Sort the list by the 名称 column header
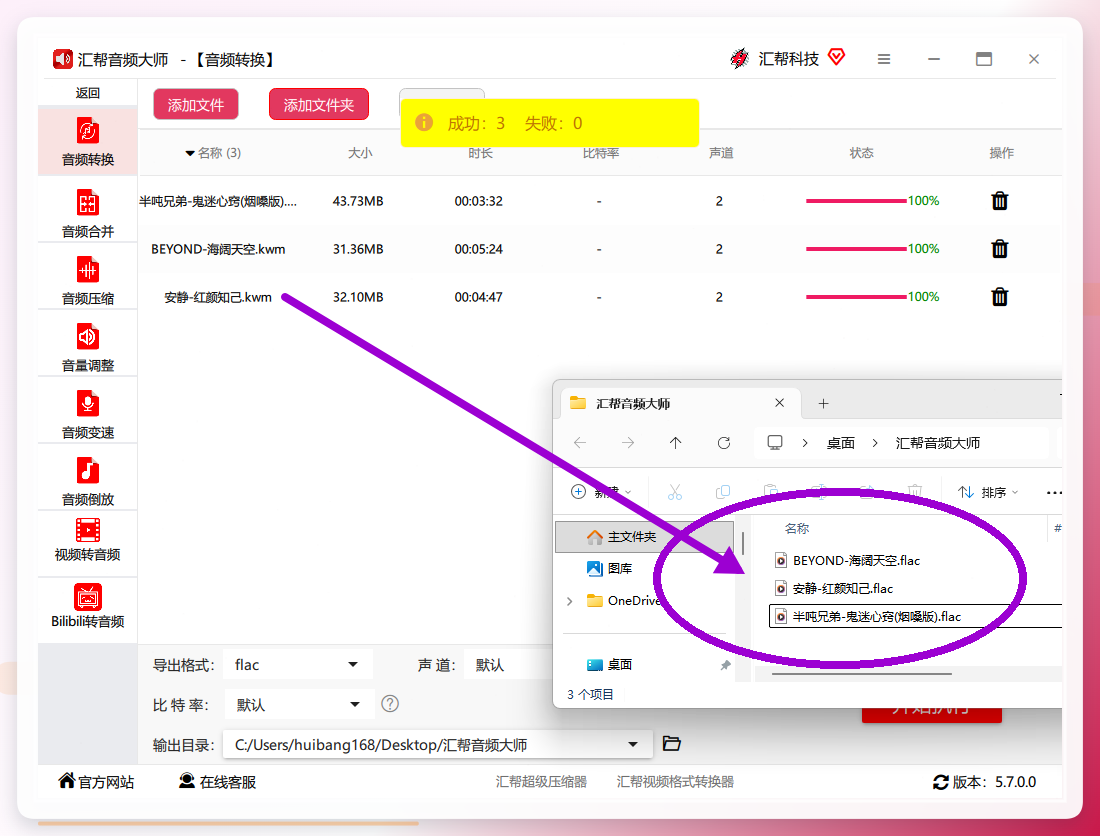Screen dimensions: 1100x836 pos(796,528)
